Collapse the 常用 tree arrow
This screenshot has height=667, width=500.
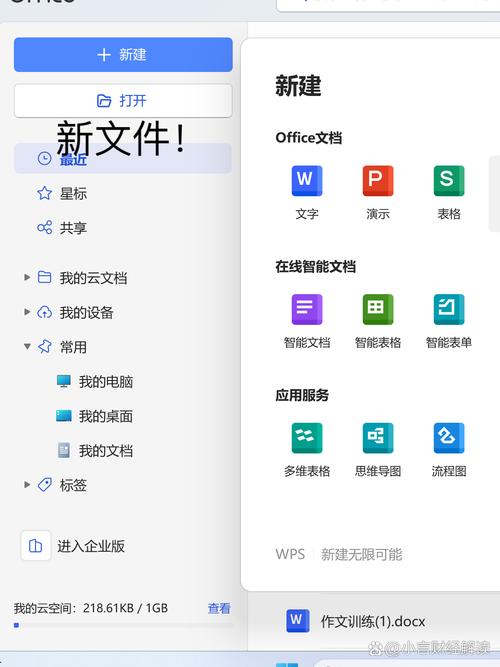coord(27,346)
